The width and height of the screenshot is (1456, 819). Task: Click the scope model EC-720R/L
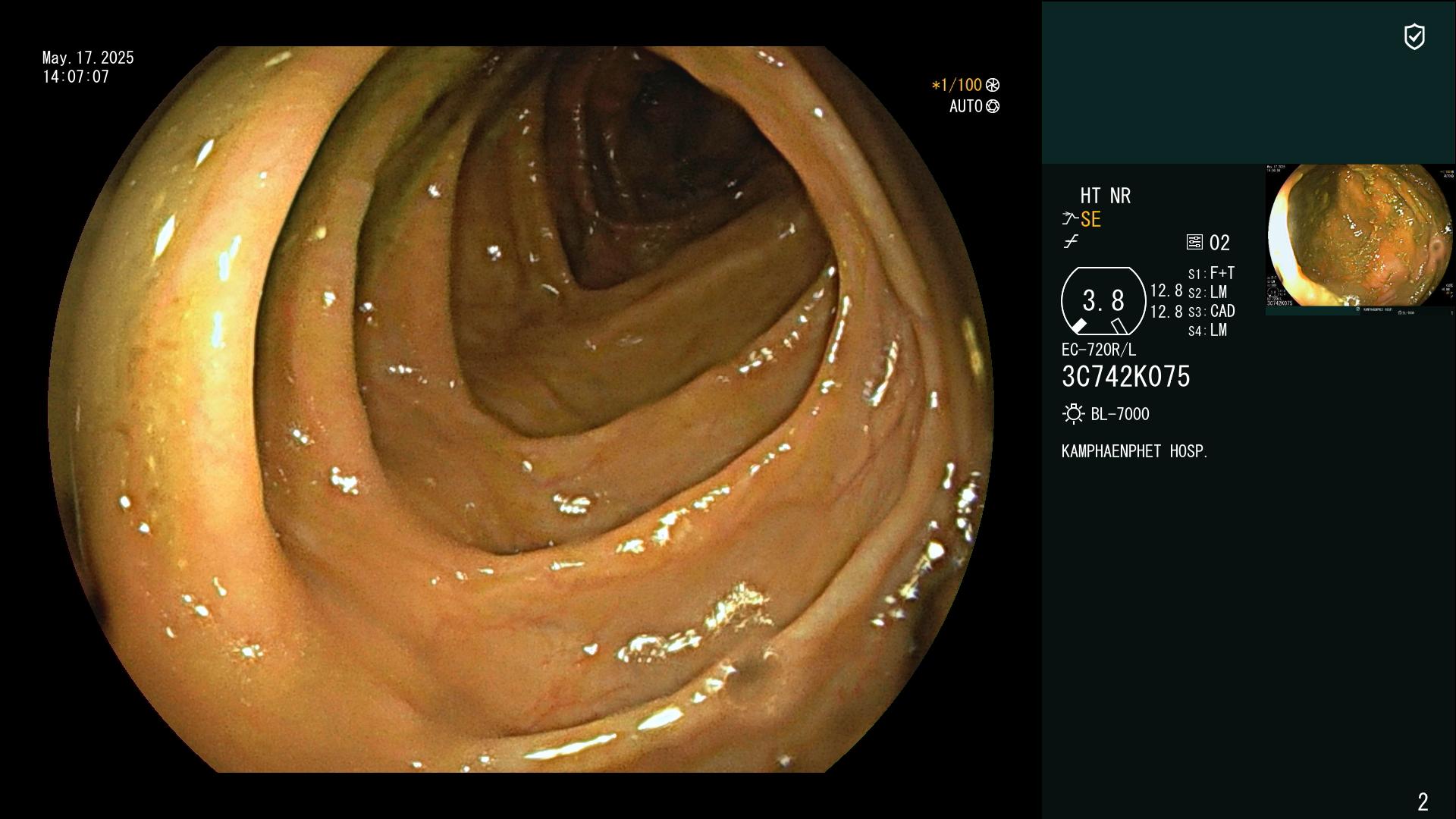(1099, 350)
